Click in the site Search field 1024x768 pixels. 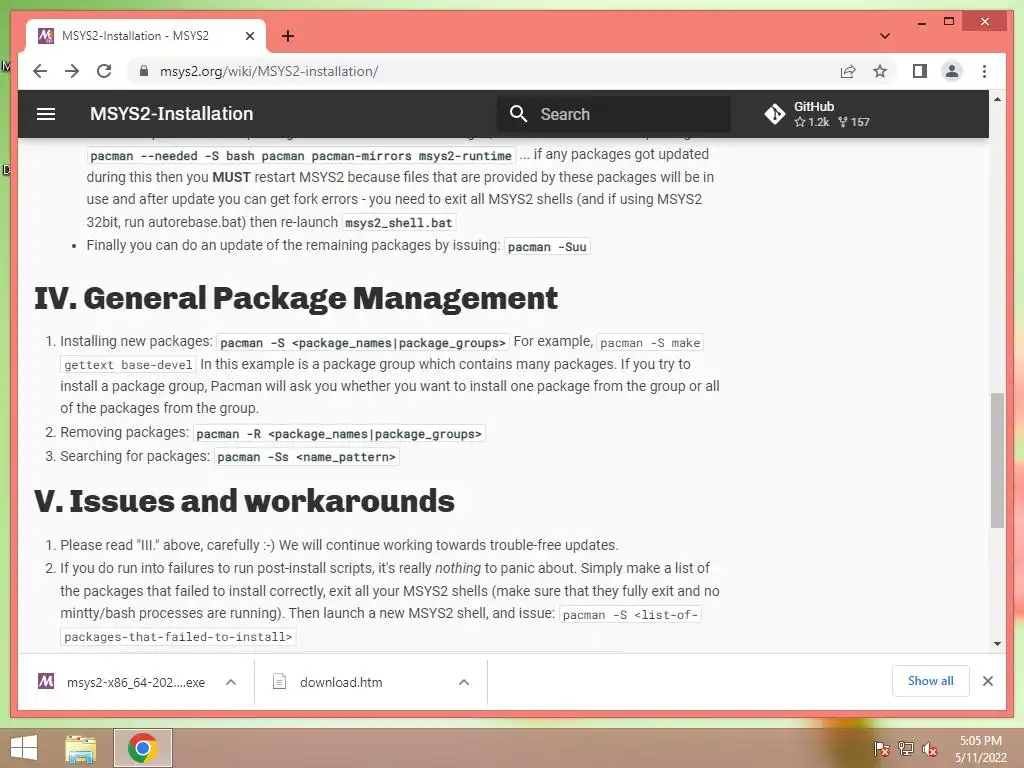[614, 114]
